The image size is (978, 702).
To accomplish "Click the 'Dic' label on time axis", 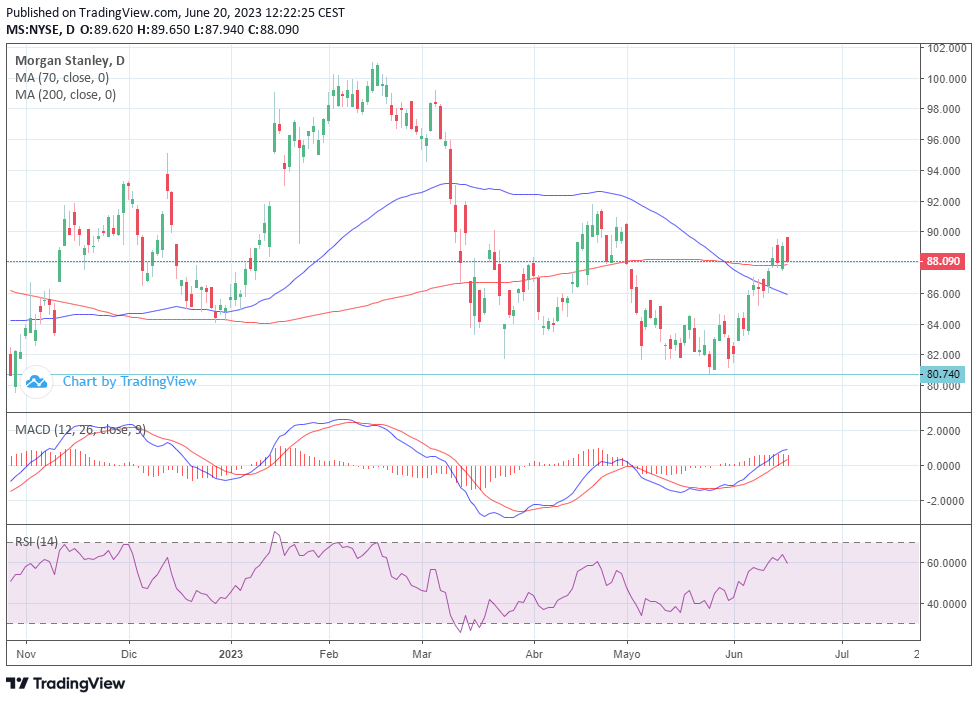I will 128,654.
